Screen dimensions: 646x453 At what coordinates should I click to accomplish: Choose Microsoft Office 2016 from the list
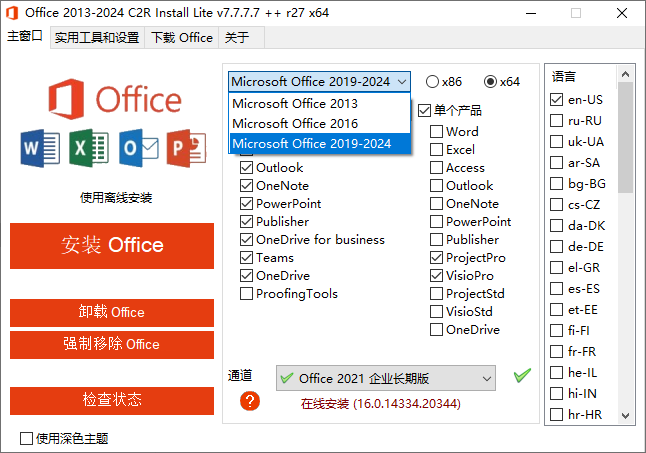click(294, 123)
